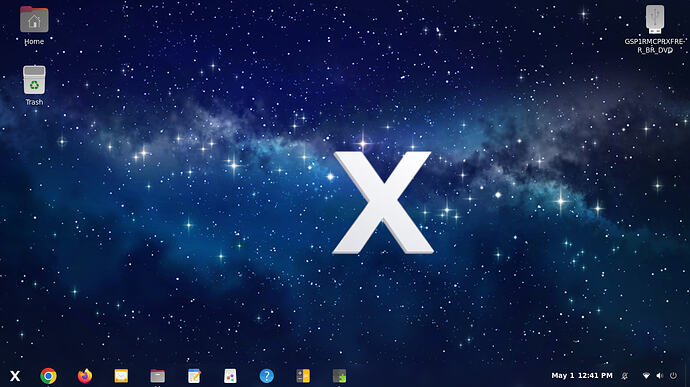Launch Firefox from the taskbar

(85, 376)
